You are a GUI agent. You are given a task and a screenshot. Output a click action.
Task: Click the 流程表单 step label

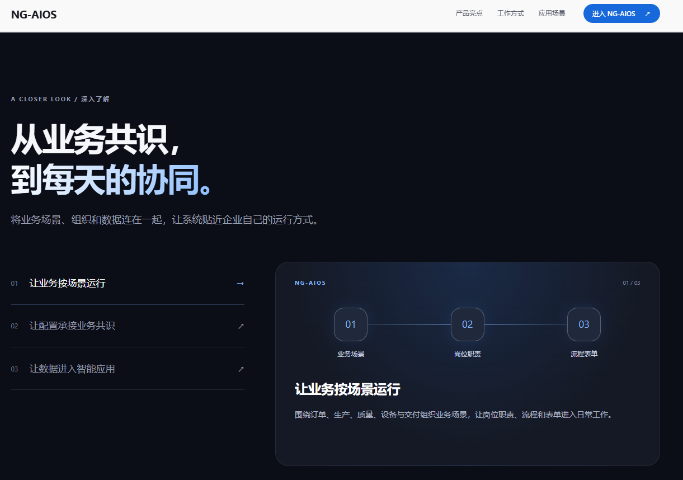584,354
